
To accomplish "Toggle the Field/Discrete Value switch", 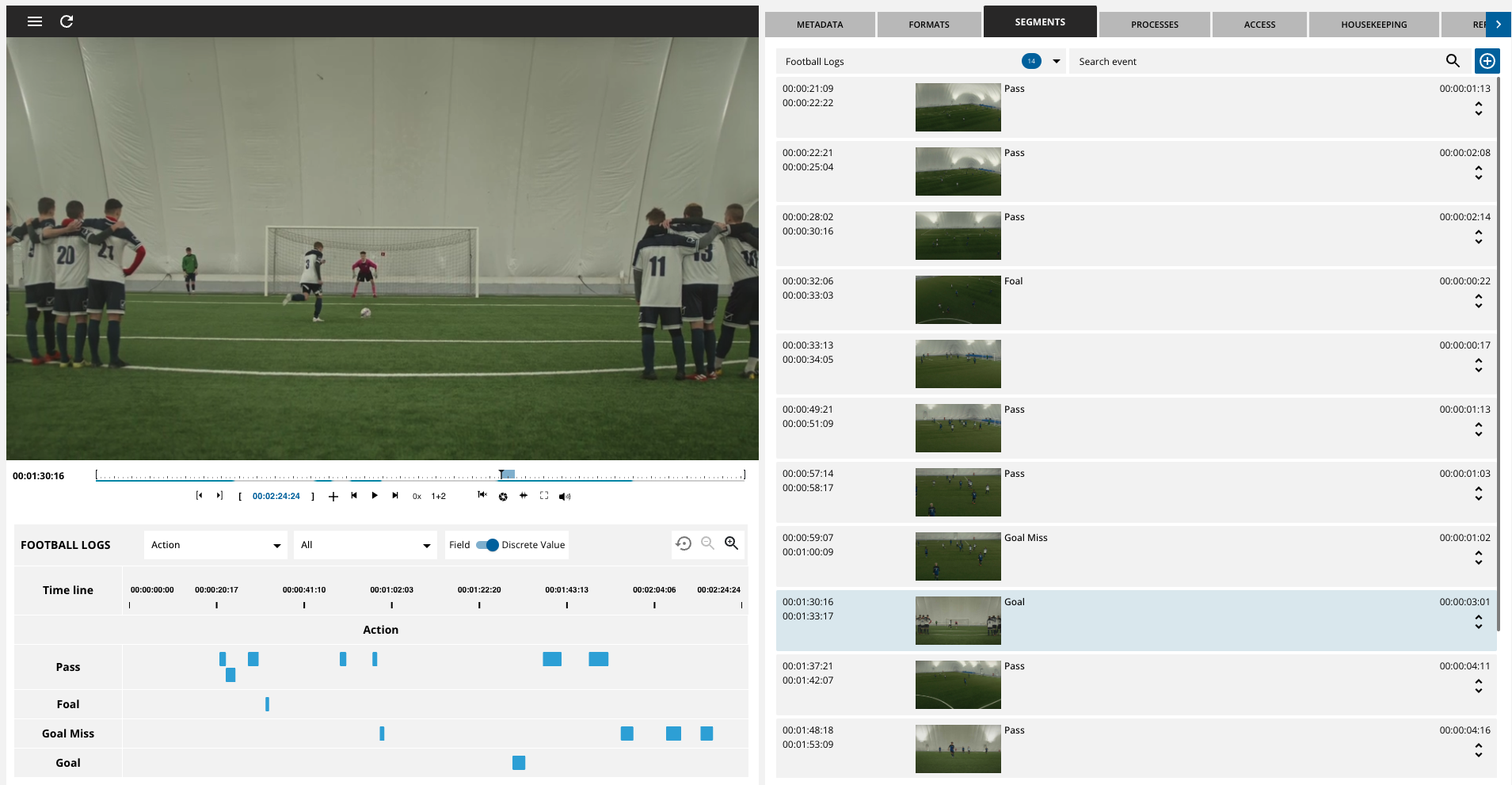I will tap(488, 545).
